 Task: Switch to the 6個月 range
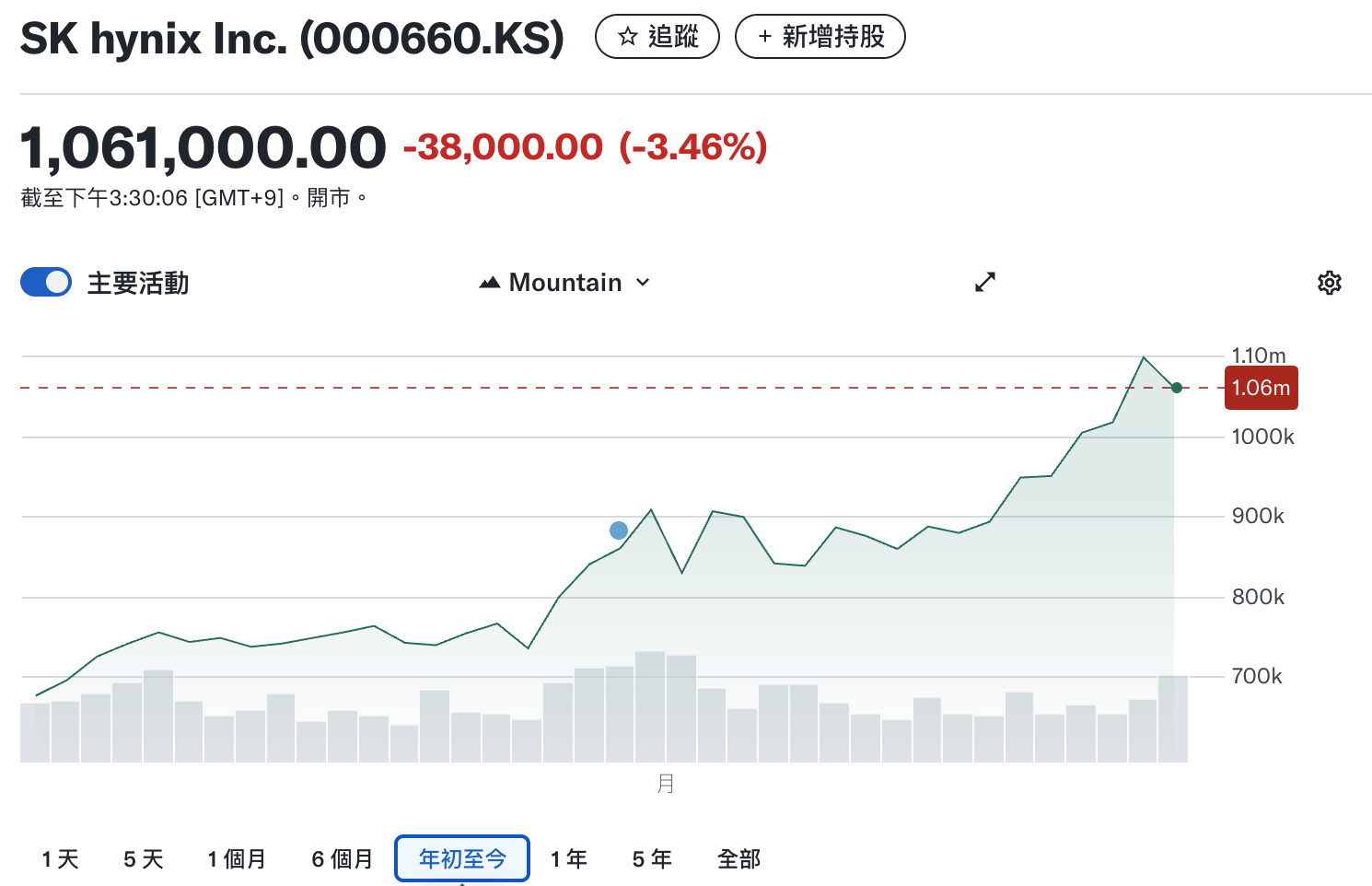click(341, 857)
